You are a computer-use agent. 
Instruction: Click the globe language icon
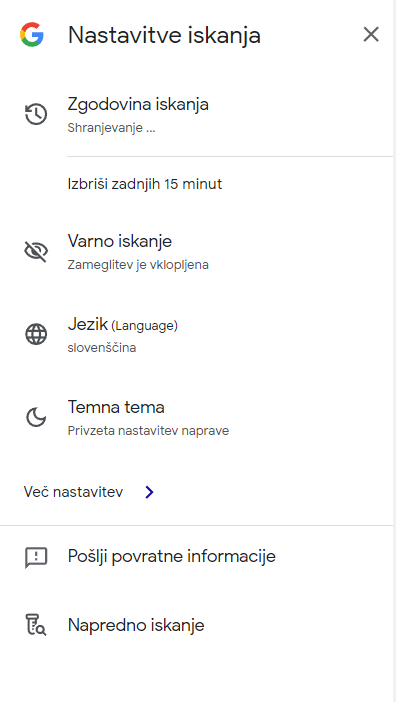[x=36, y=334]
